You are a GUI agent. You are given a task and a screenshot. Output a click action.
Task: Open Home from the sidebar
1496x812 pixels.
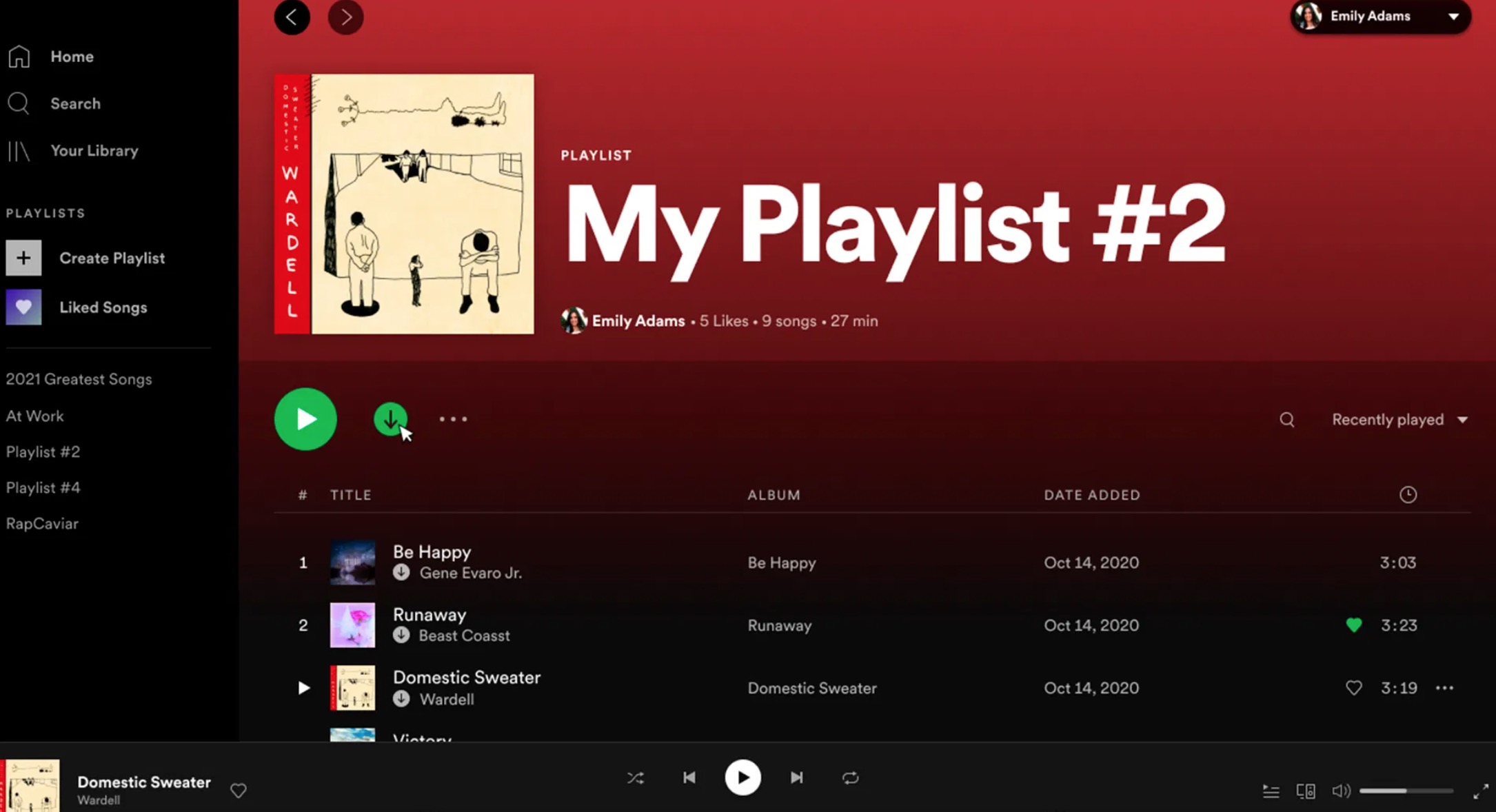point(72,57)
